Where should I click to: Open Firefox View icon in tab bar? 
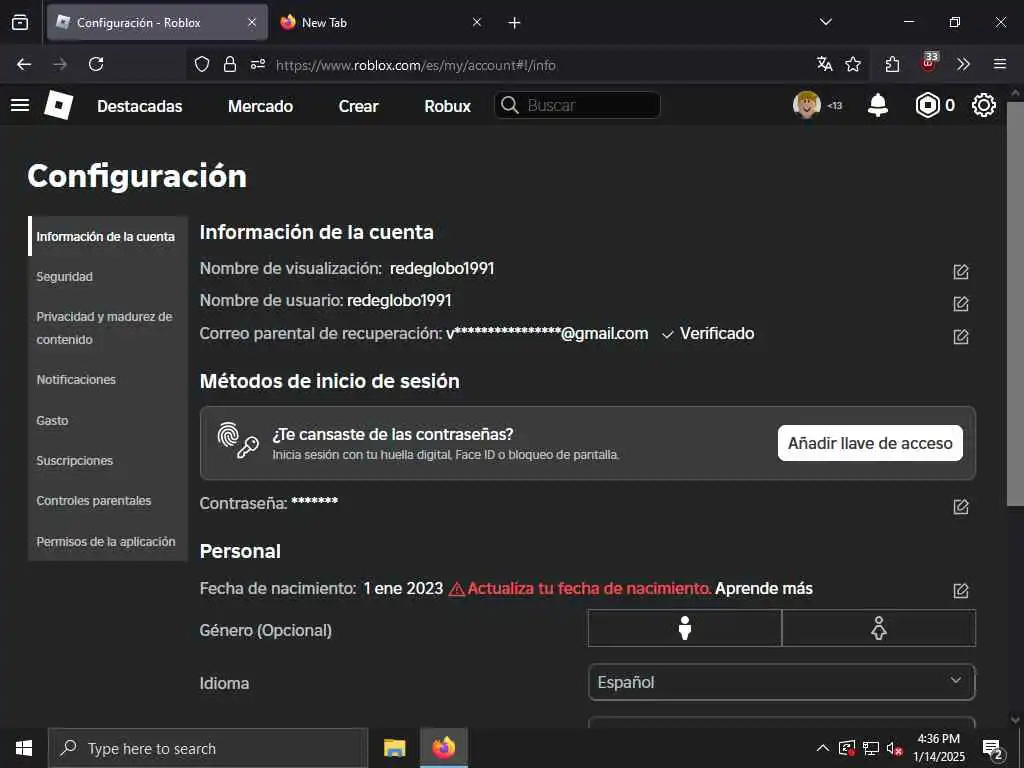pyautogui.click(x=20, y=23)
